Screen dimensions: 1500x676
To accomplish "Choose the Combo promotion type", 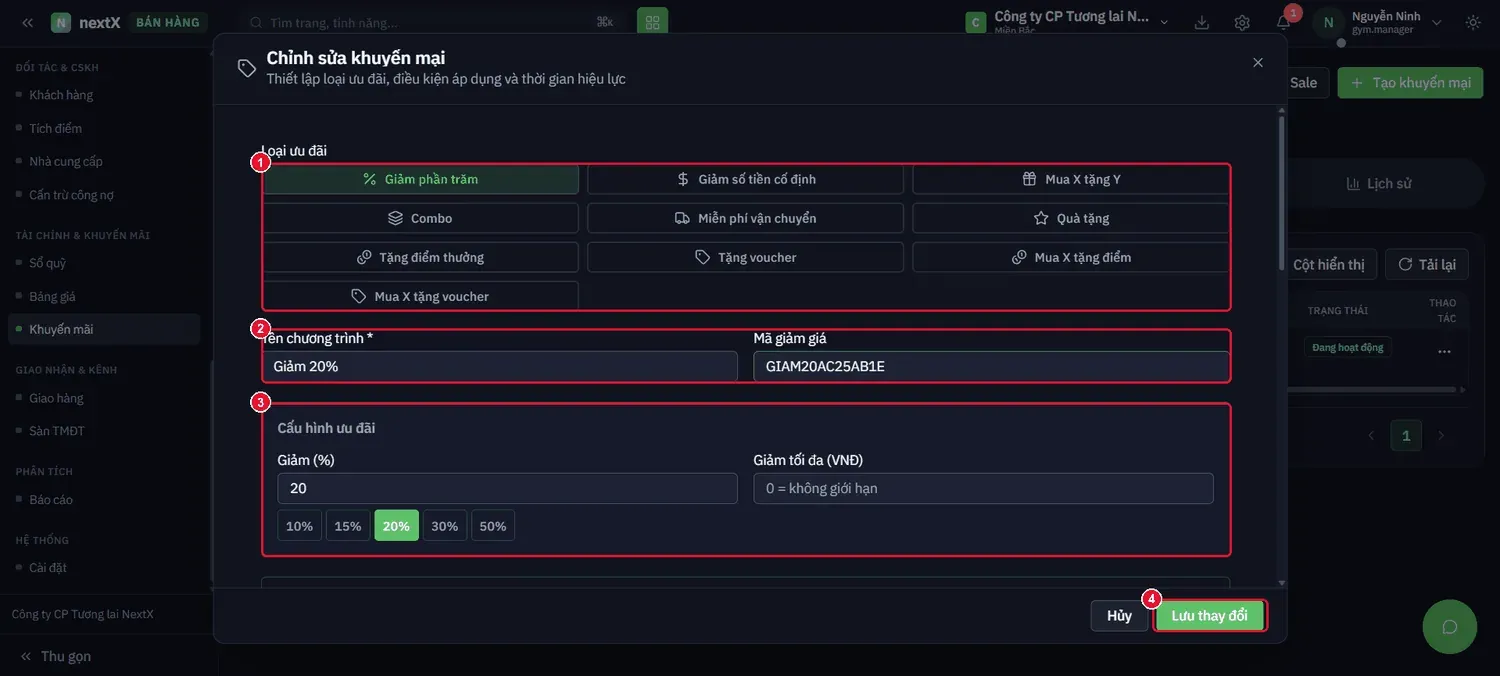I will pyautogui.click(x=421, y=218).
